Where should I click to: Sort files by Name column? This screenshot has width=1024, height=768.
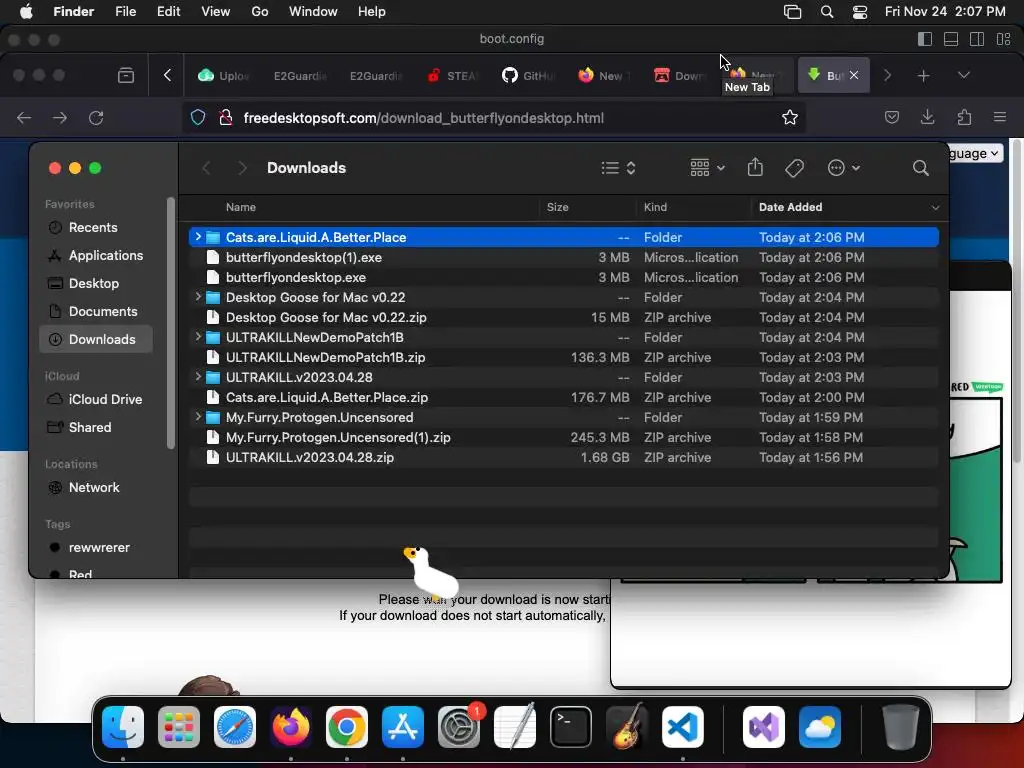pos(240,207)
